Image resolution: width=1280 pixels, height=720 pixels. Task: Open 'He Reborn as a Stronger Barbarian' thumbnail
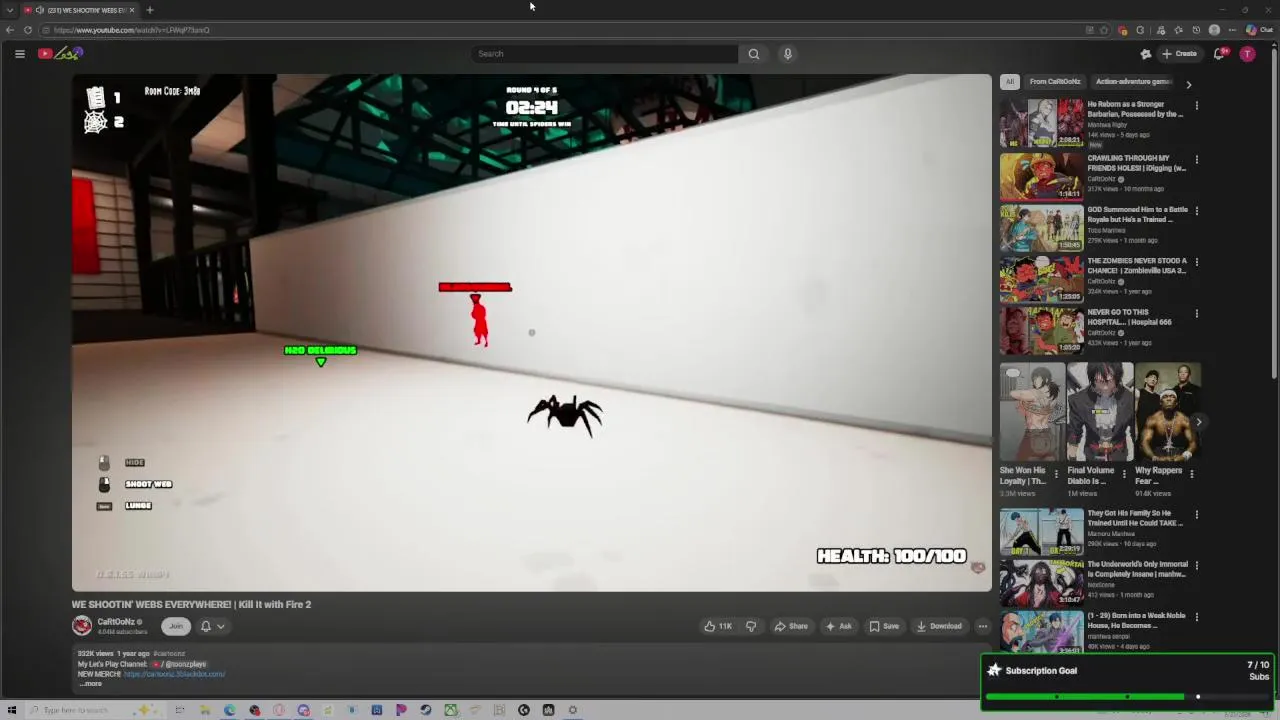(x=1041, y=123)
